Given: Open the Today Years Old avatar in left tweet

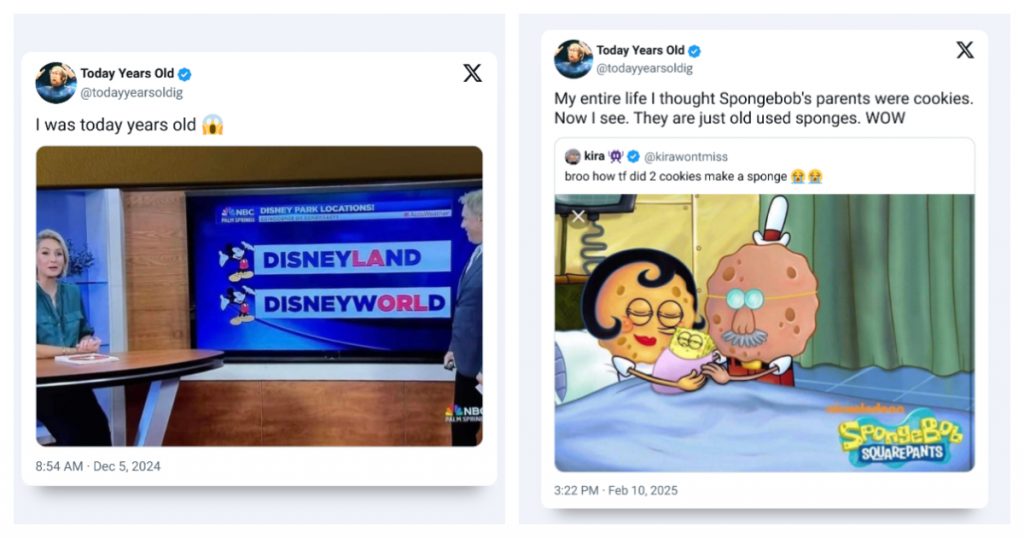Looking at the screenshot, I should point(56,83).
